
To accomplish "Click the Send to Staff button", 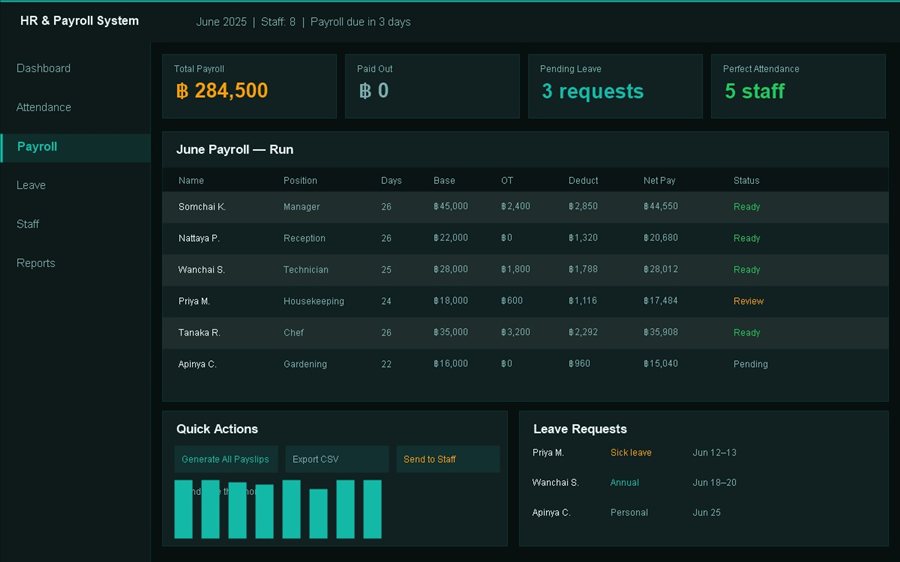I will (448, 459).
